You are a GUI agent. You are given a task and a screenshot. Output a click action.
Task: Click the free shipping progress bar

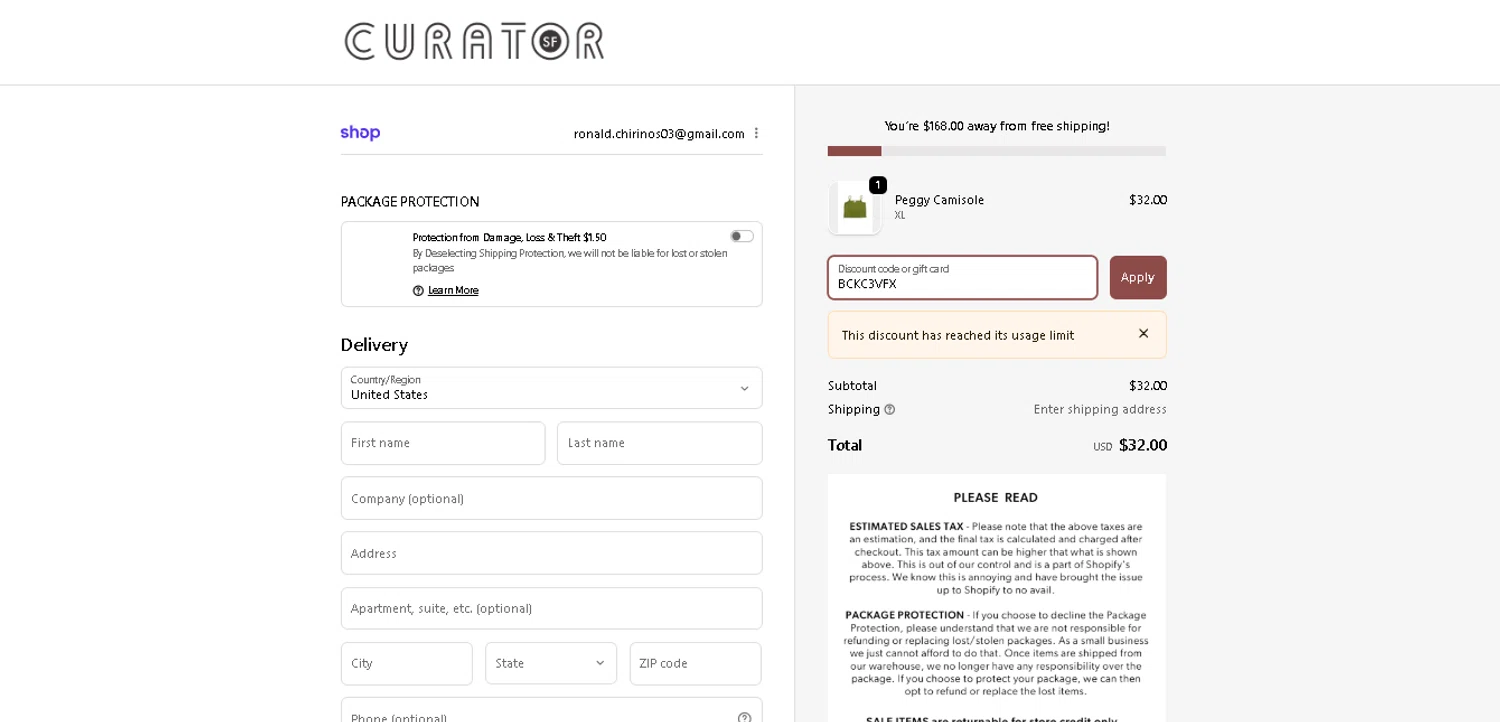click(997, 151)
